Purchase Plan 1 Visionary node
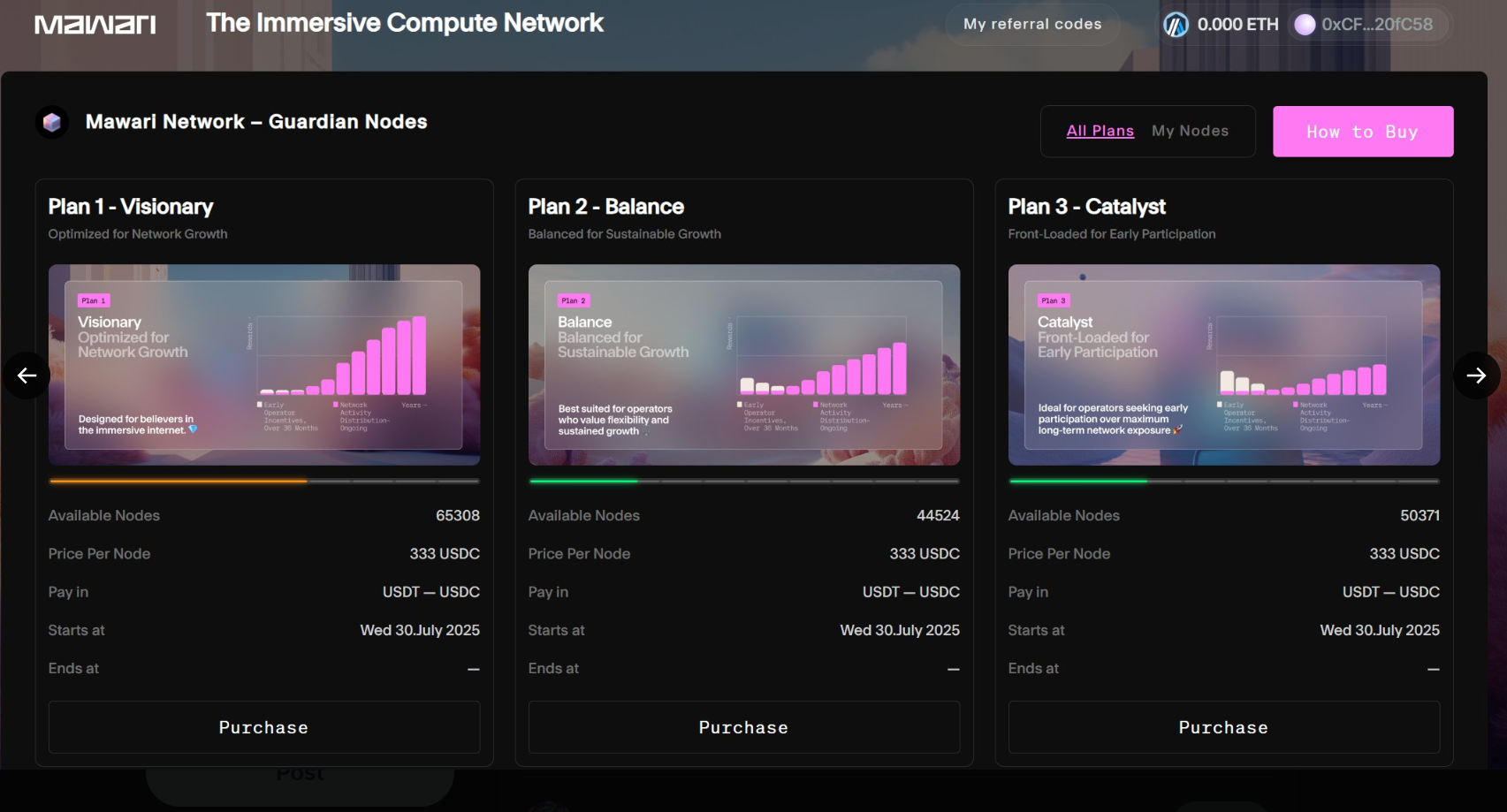The width and height of the screenshot is (1507, 812). click(264, 727)
